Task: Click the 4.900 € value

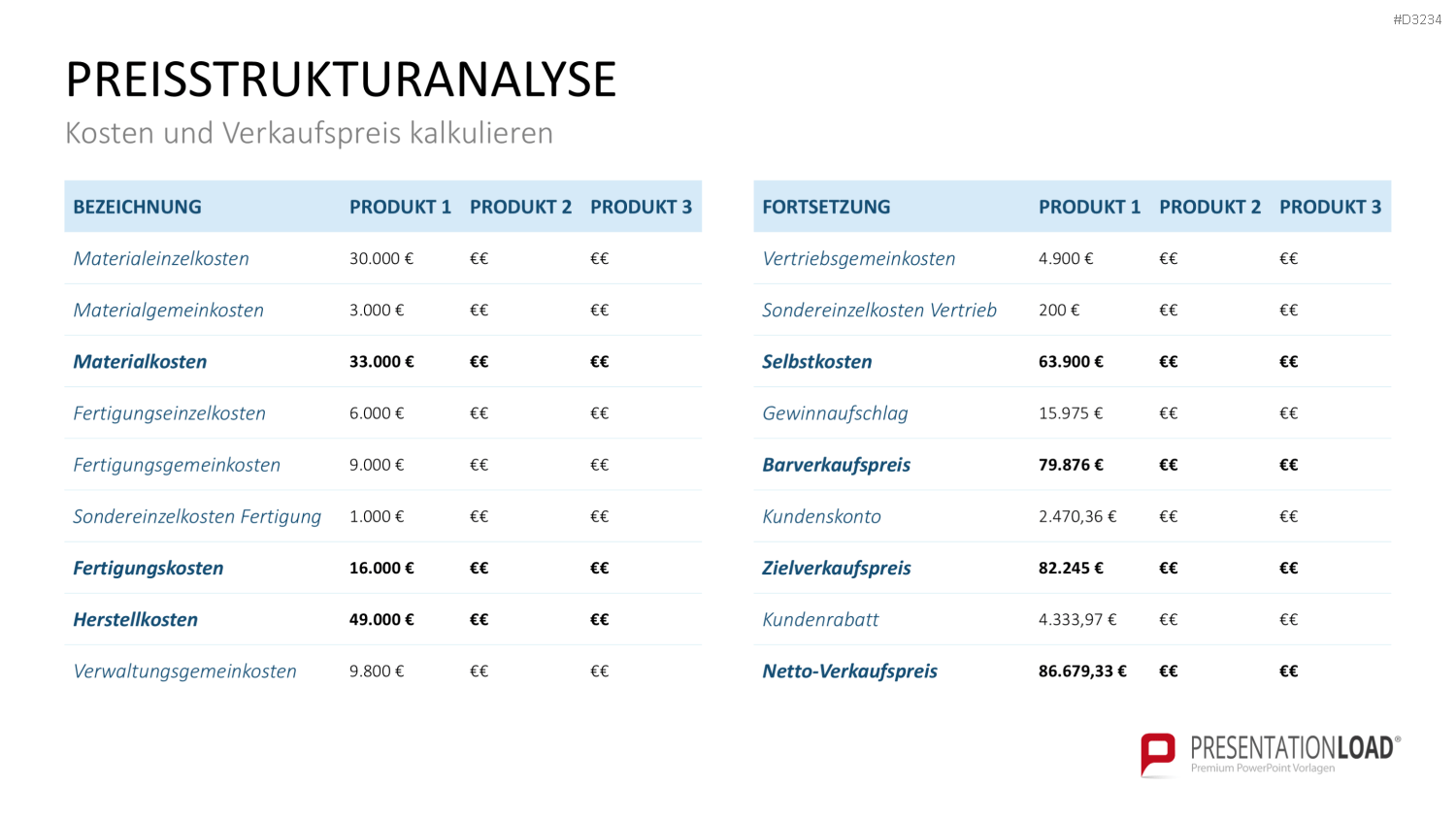Action: click(x=1066, y=258)
